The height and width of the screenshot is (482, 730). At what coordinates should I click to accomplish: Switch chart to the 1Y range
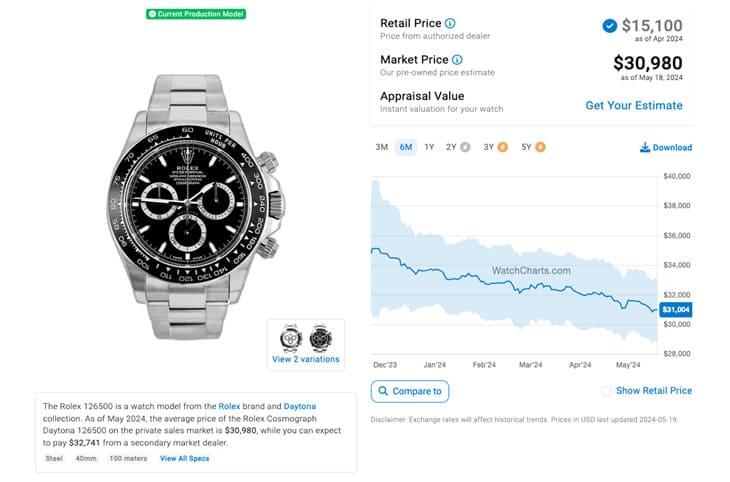coord(429,147)
